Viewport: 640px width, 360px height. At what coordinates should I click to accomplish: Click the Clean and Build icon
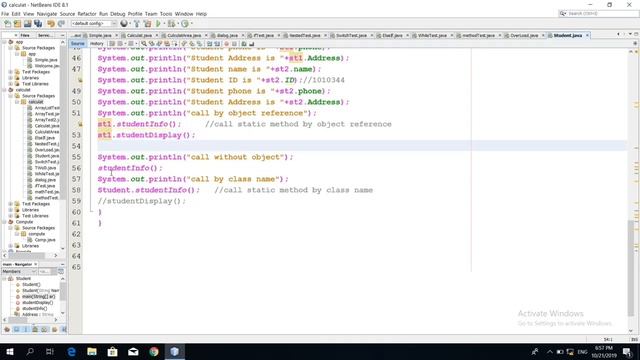click(x=147, y=24)
